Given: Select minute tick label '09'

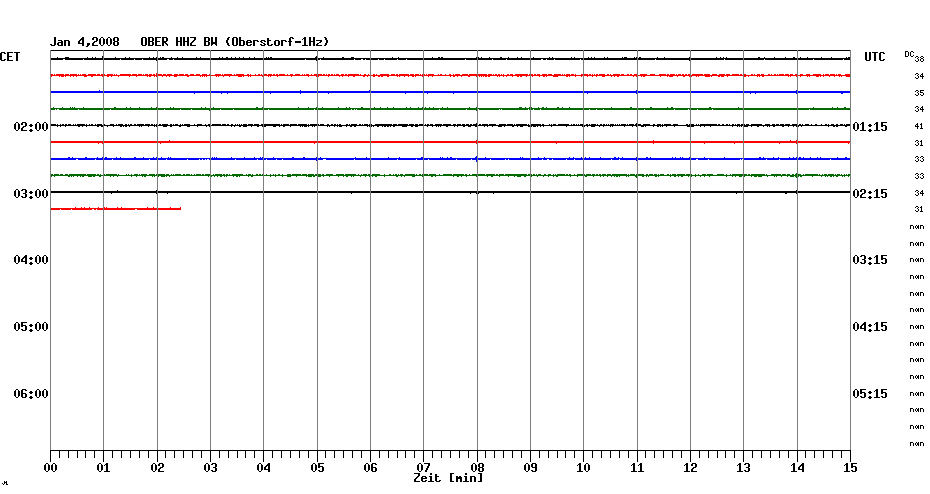Looking at the screenshot, I should click(x=530, y=467).
